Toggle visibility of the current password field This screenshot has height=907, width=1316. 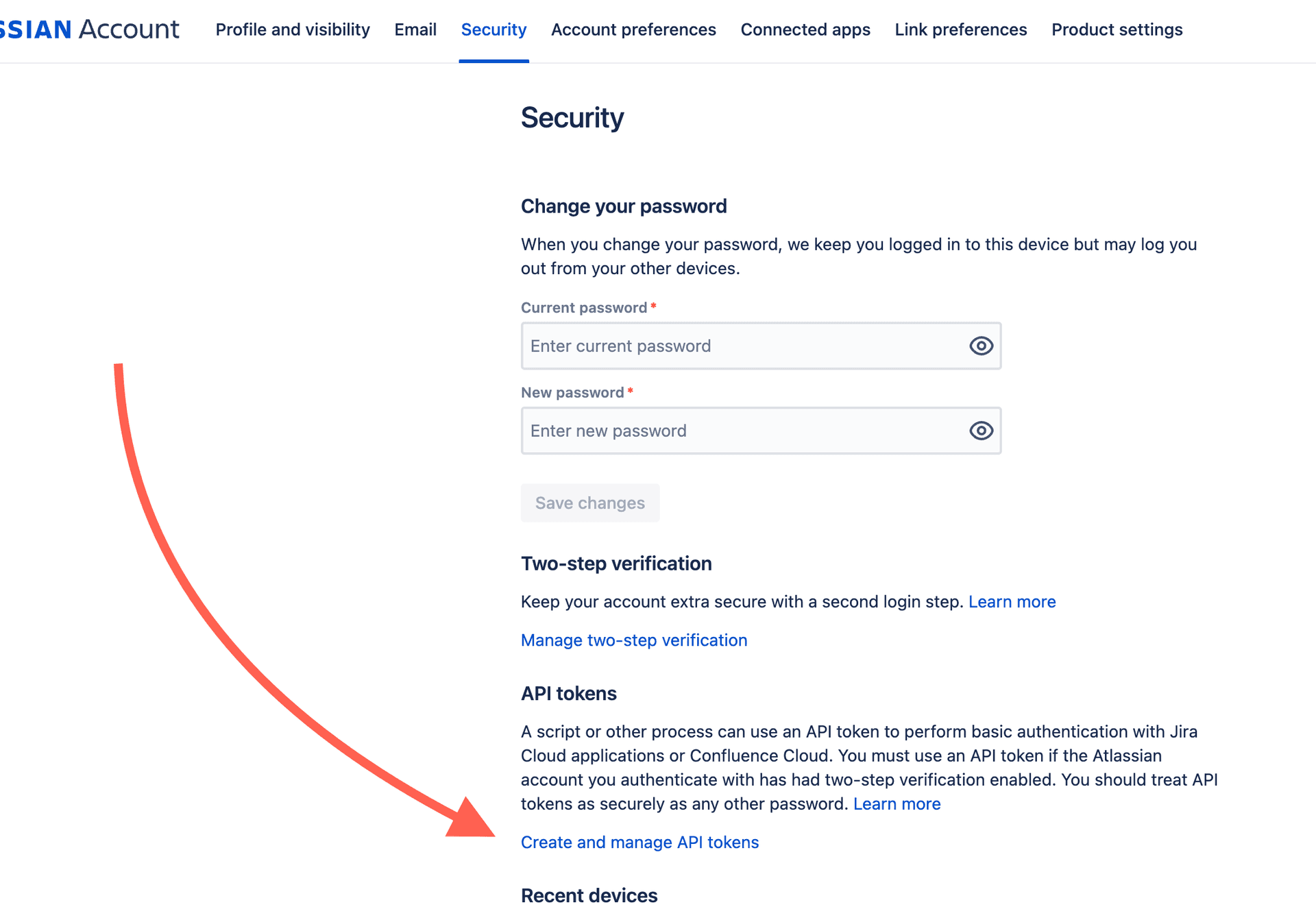pyautogui.click(x=980, y=346)
